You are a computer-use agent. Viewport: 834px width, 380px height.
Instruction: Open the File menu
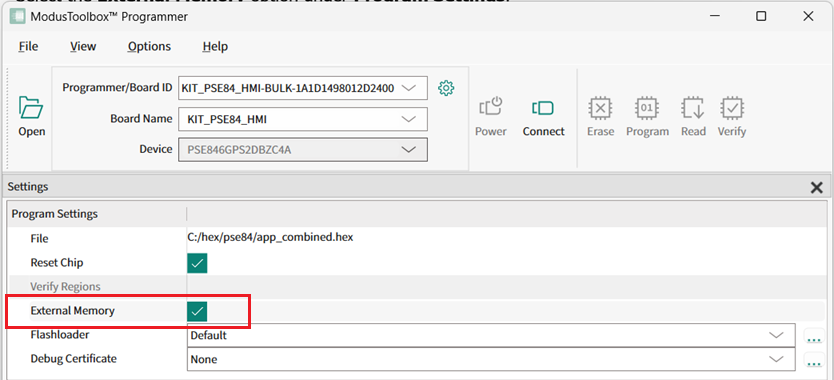pos(28,46)
